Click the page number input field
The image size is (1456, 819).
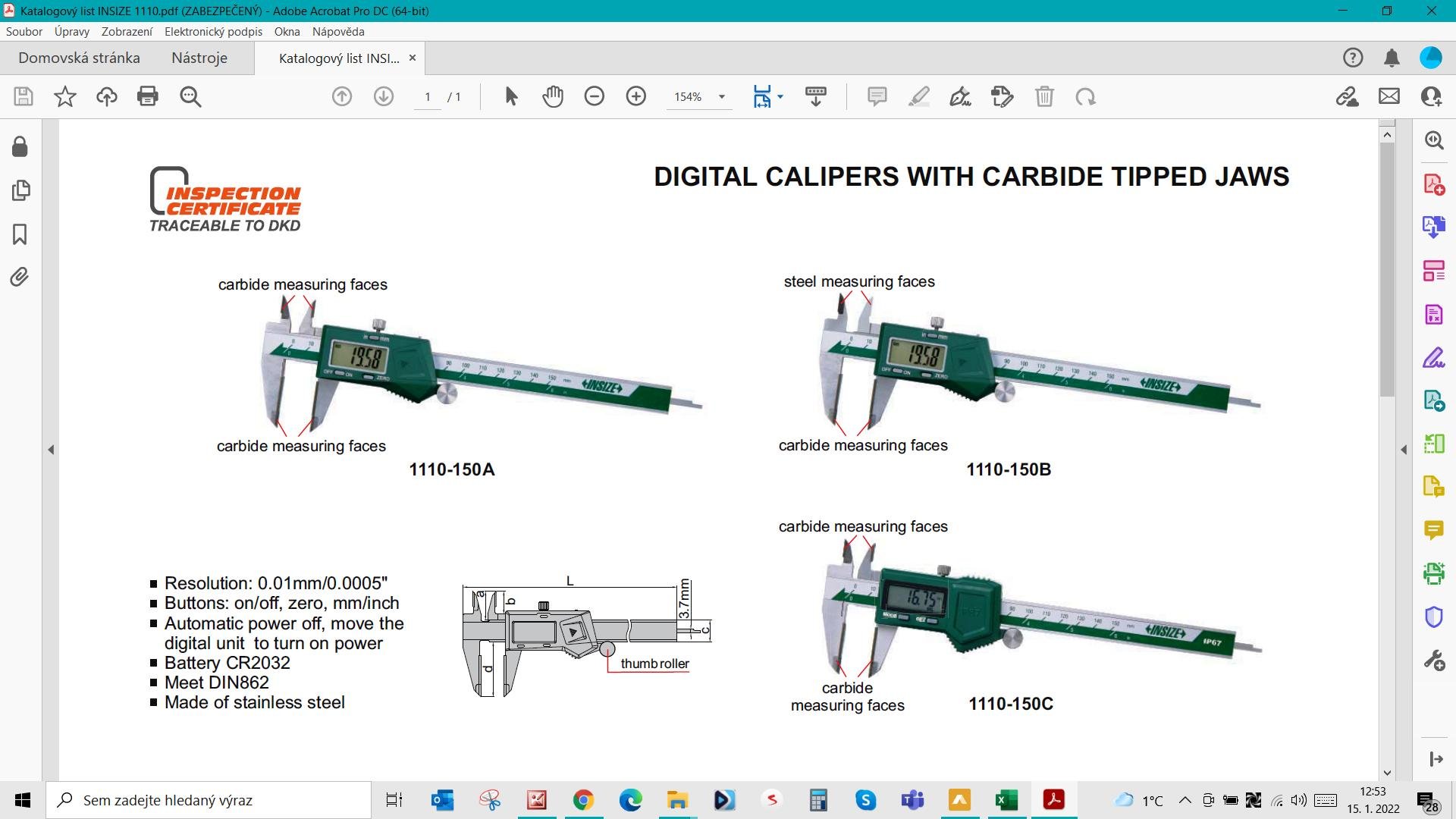428,96
